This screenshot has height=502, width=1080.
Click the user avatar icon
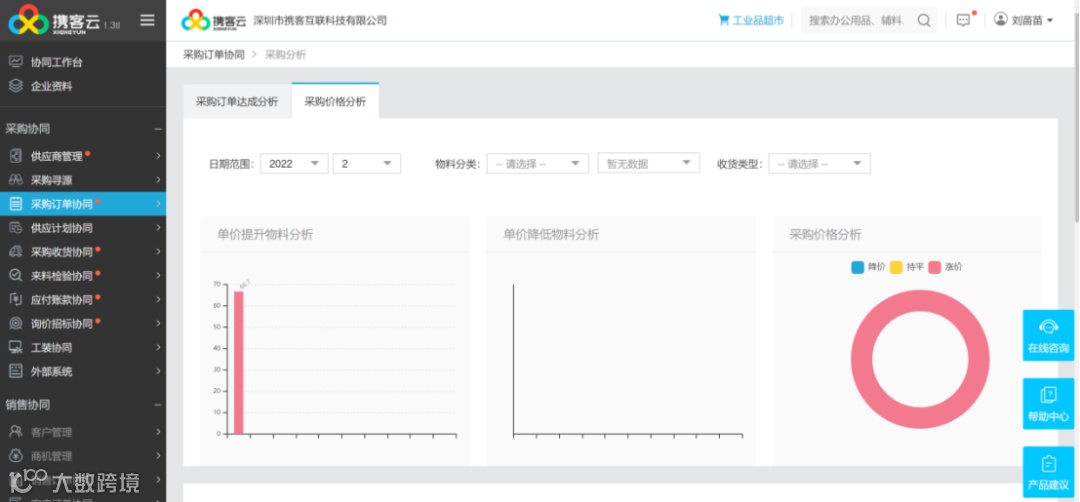1001,19
